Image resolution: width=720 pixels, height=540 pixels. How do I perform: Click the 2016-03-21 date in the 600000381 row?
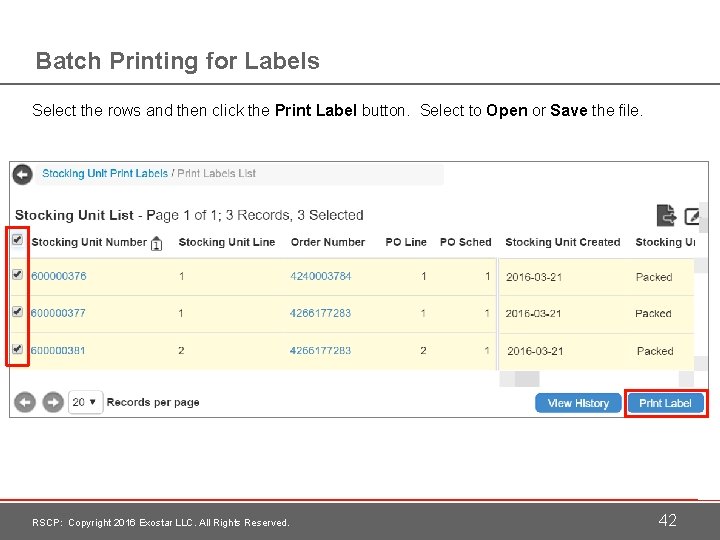(535, 351)
